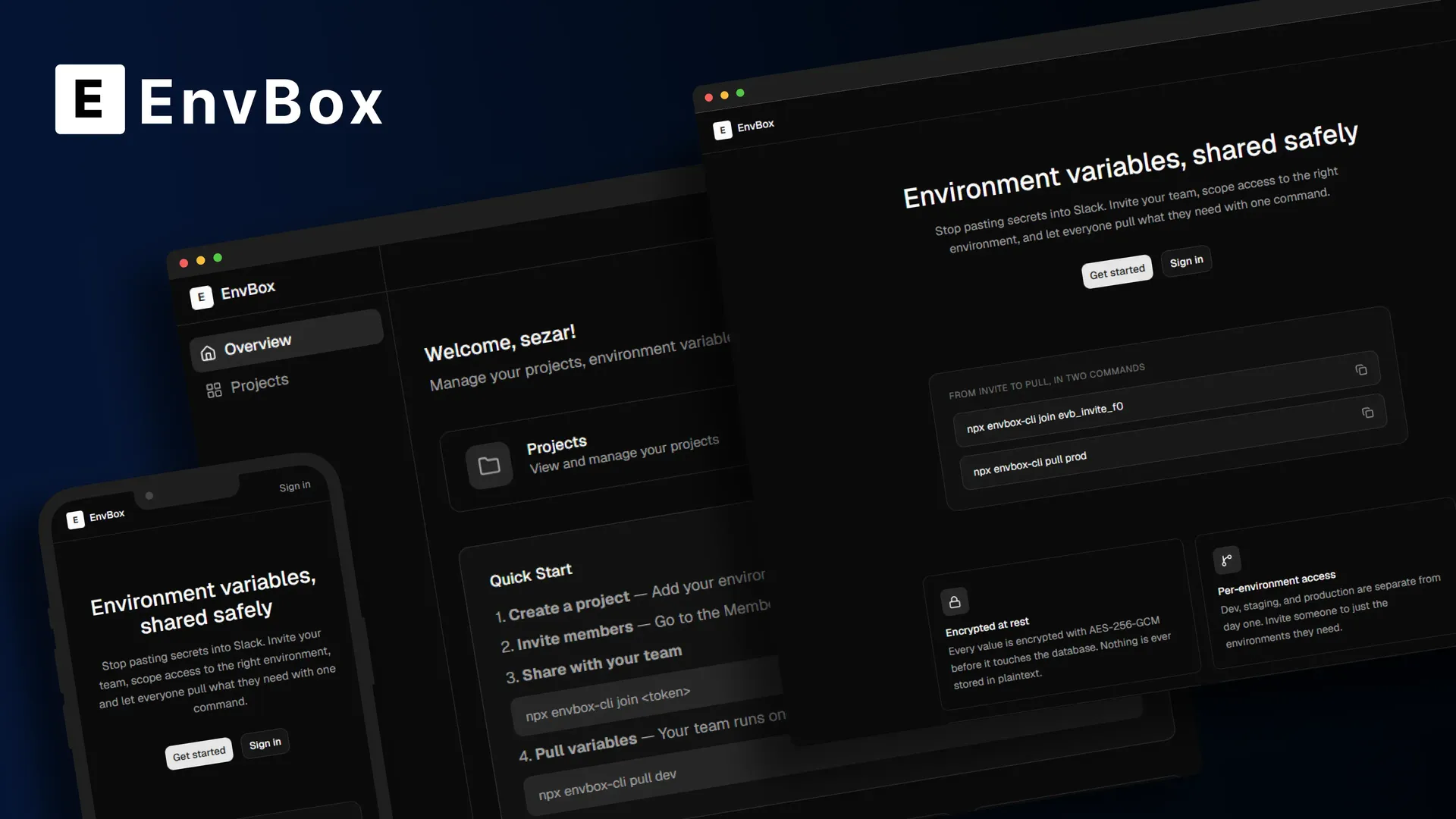Click the grid icon beside Projects in the sidebar
Image resolution: width=1456 pixels, height=819 pixels.
pos(214,390)
